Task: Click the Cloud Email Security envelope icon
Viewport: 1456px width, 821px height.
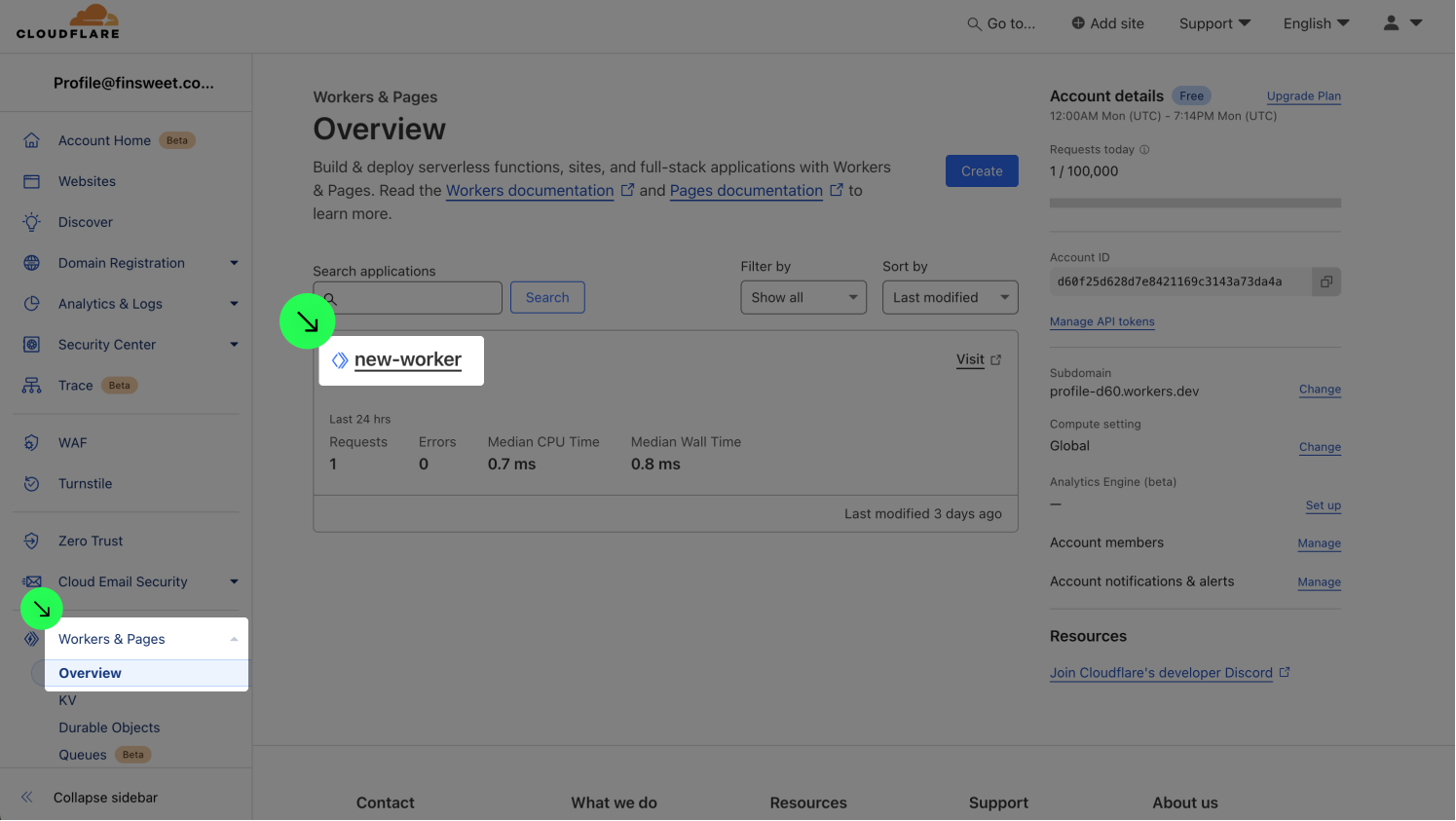Action: coord(31,581)
